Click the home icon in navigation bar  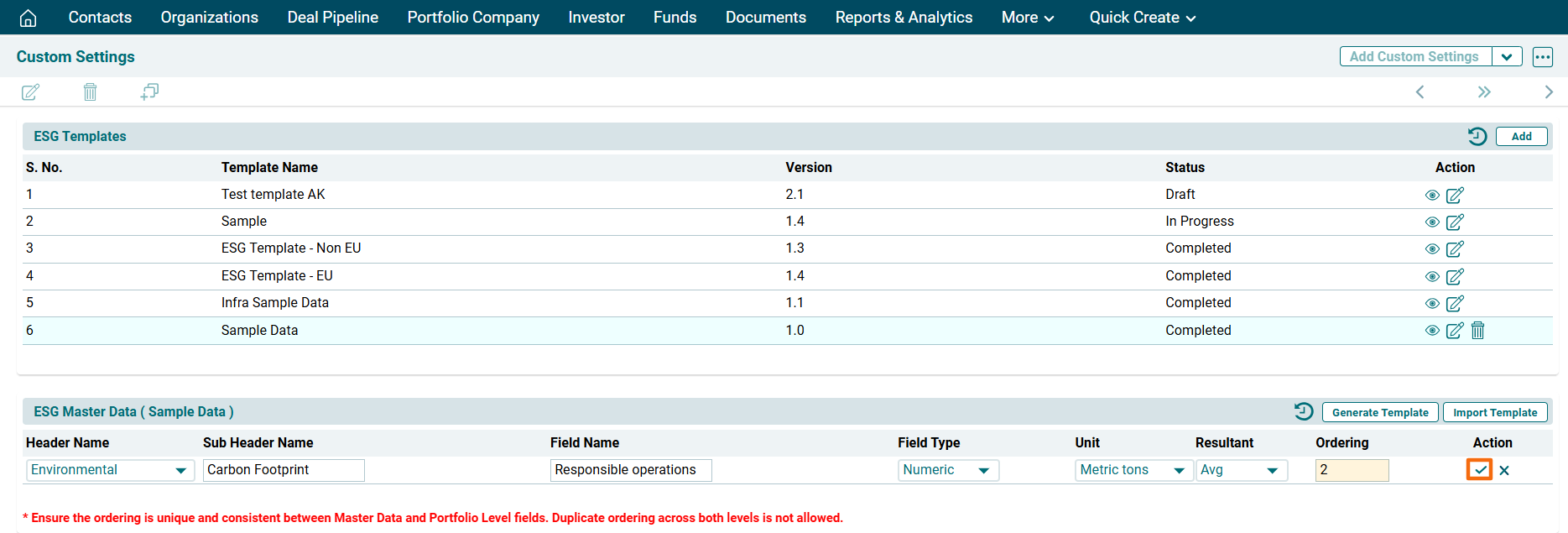pos(28,18)
